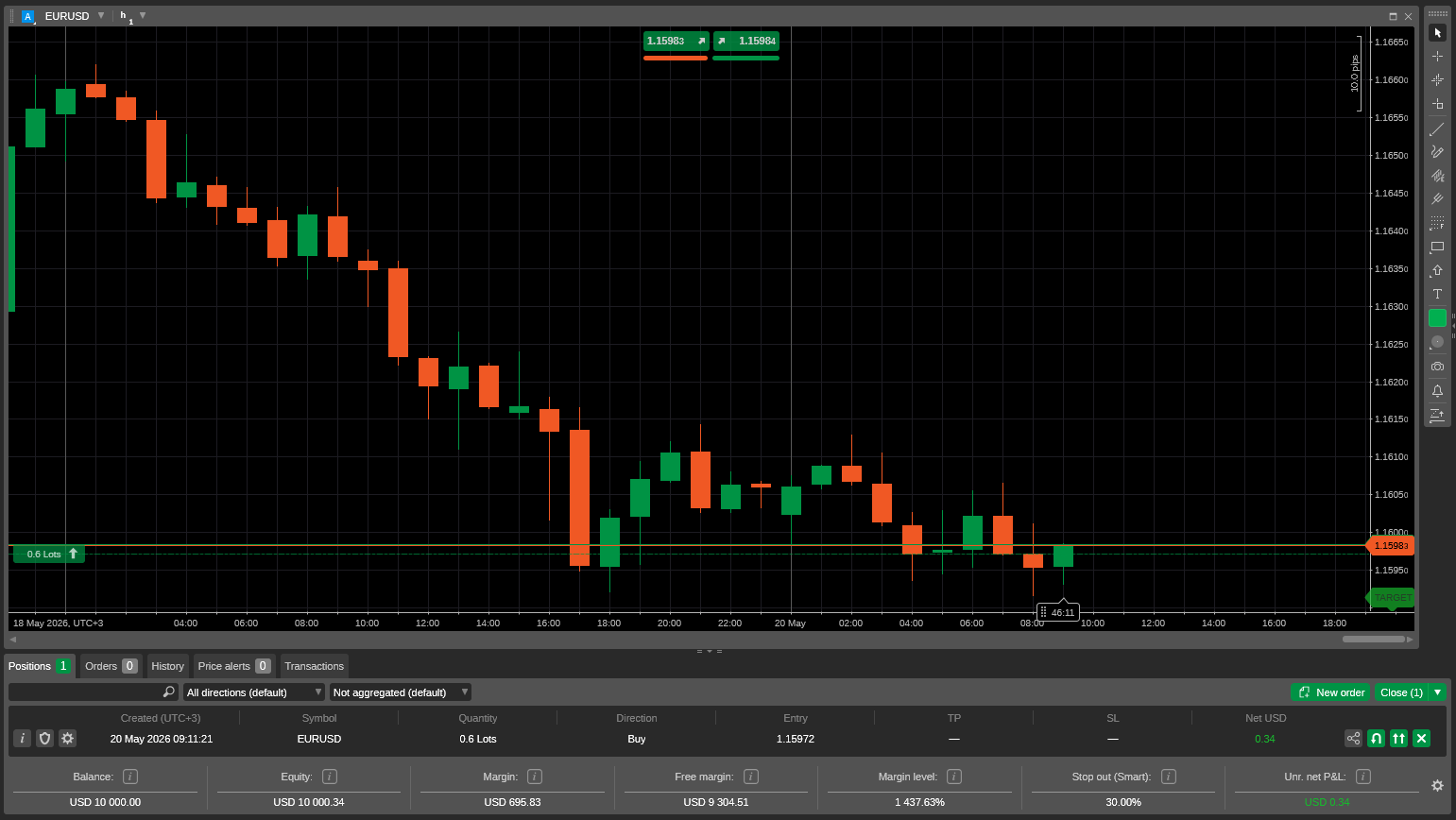The width and height of the screenshot is (1456, 820).
Task: Open the h1 timeframe dropdown
Action: [x=143, y=16]
